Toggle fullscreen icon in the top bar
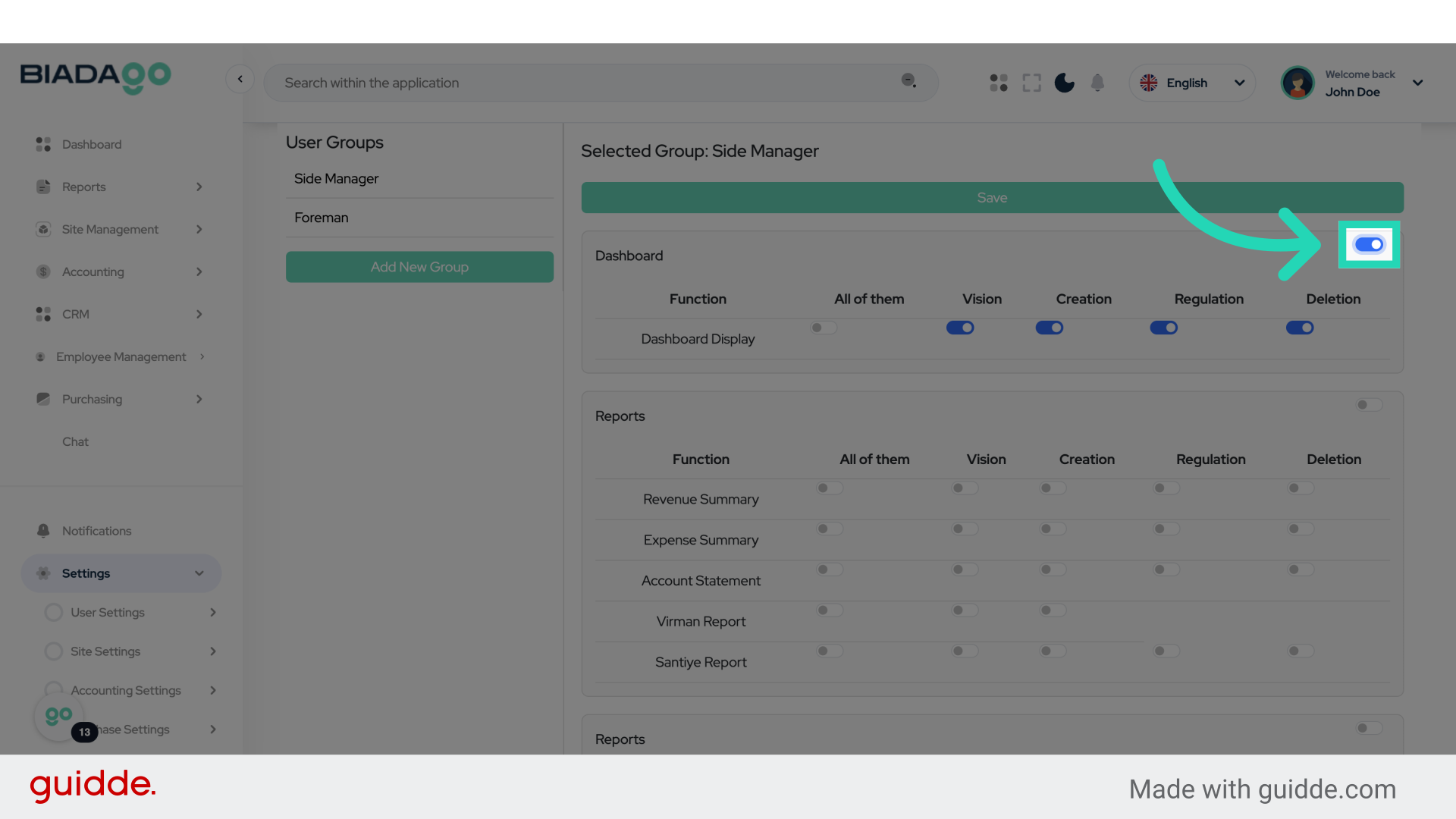The width and height of the screenshot is (1456, 819). (x=1031, y=83)
